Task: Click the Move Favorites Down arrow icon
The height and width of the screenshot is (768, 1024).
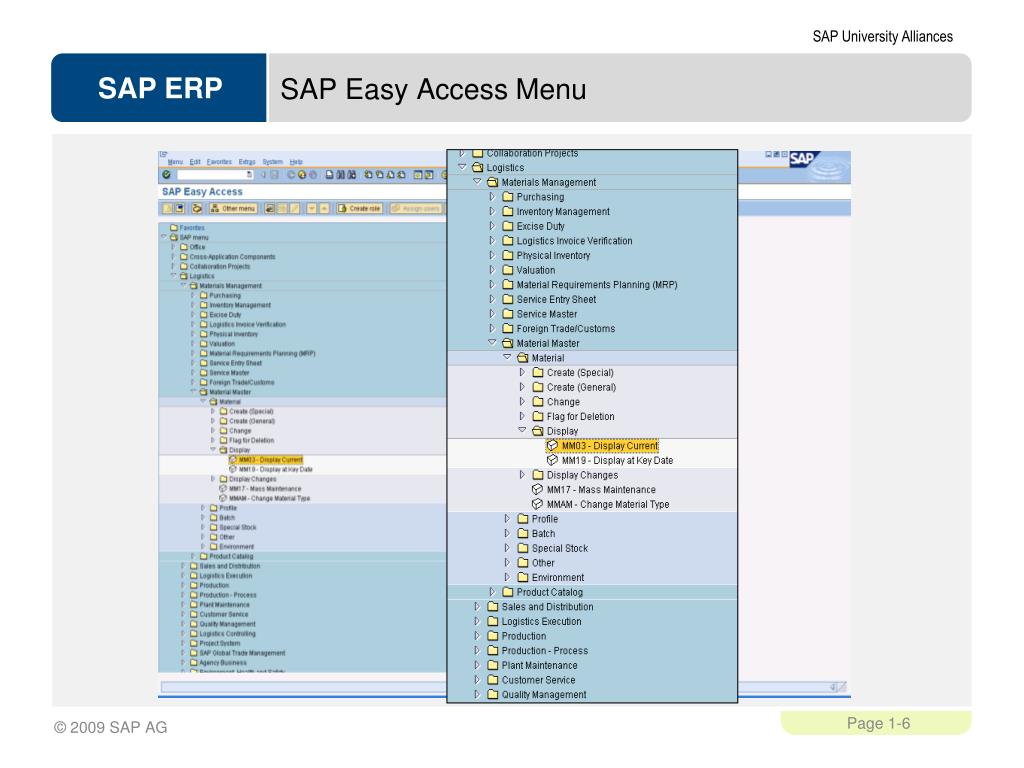Action: (312, 208)
